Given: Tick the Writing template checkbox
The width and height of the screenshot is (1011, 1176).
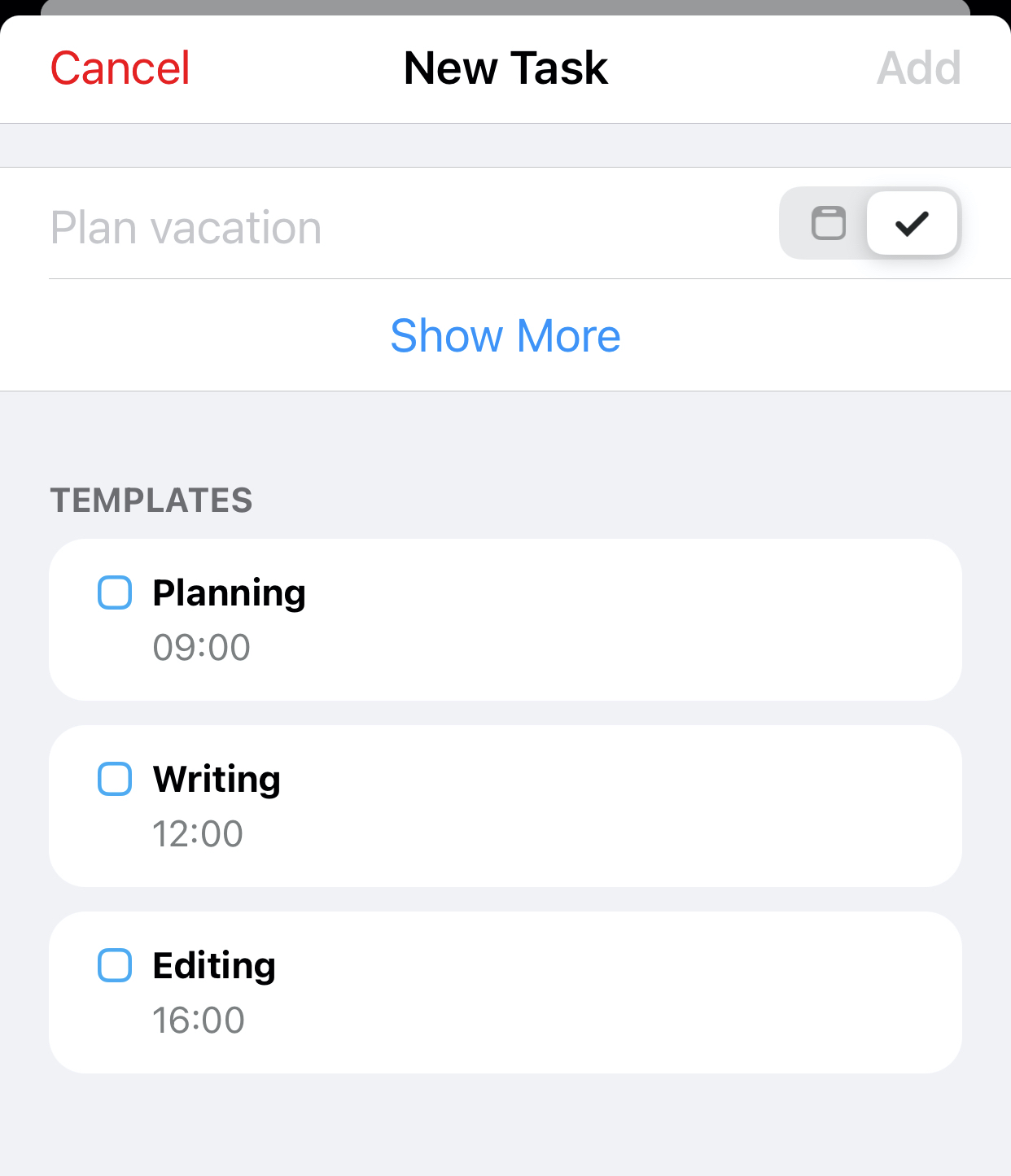Looking at the screenshot, I should pos(115,779).
